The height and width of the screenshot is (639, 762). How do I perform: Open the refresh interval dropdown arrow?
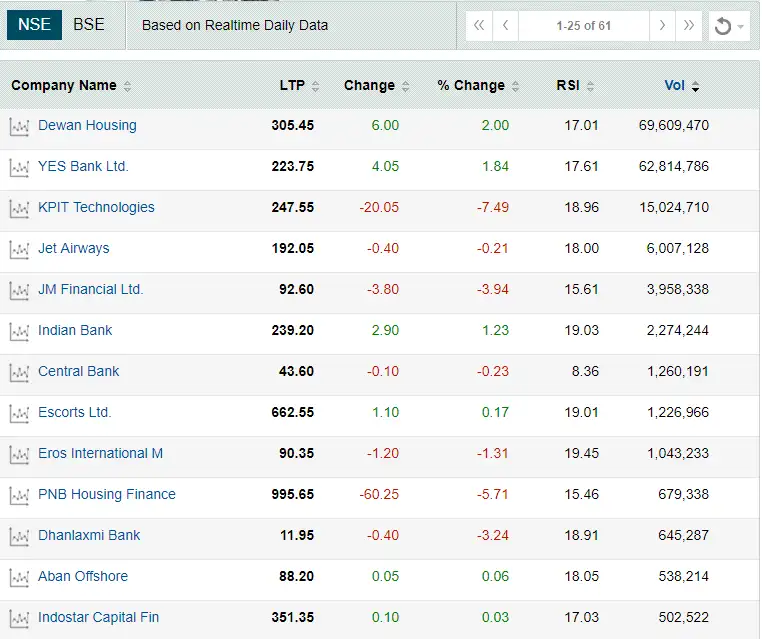[741, 27]
